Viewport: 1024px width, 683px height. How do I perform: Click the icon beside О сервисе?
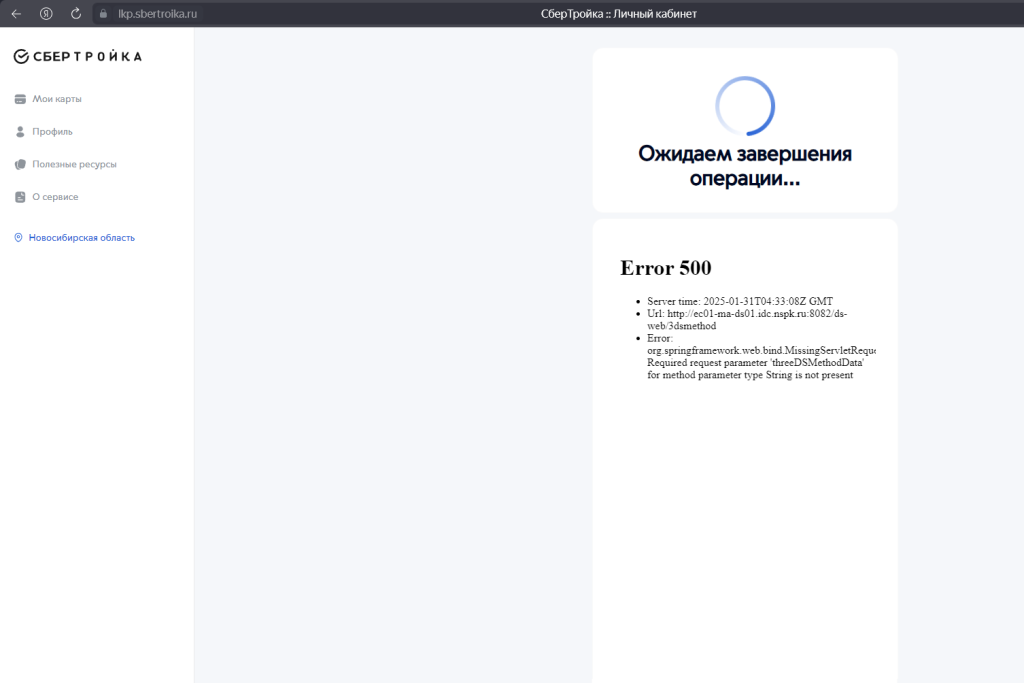pyautogui.click(x=20, y=197)
